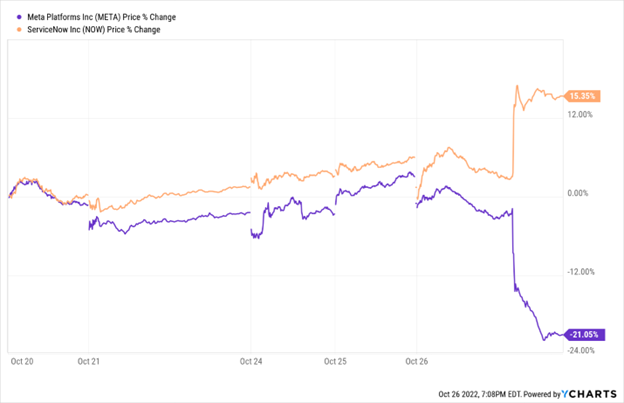The width and height of the screenshot is (624, 403).
Task: Click the 12.00% y-axis label
Action: coord(581,114)
